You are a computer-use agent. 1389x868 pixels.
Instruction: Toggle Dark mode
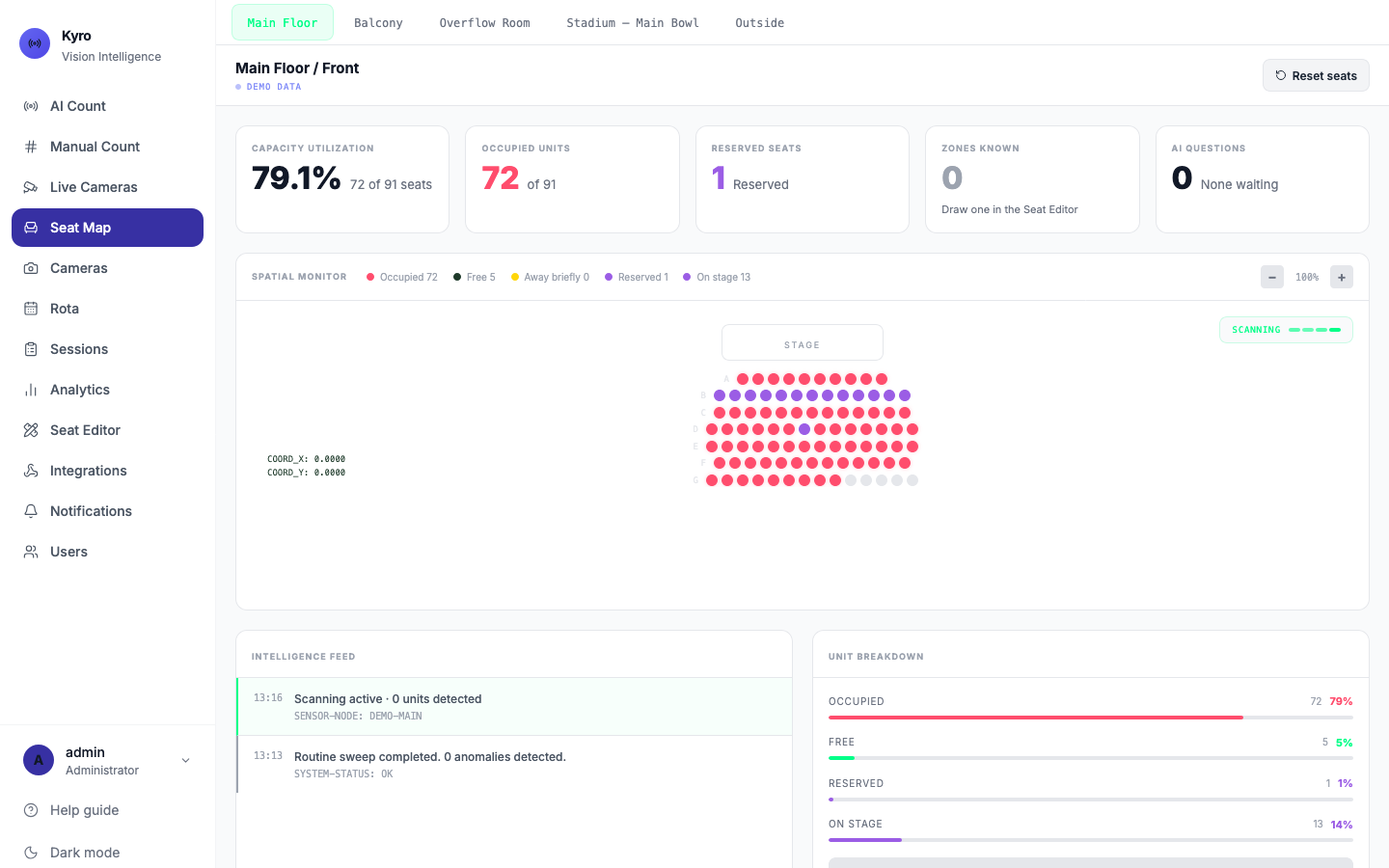point(107,853)
